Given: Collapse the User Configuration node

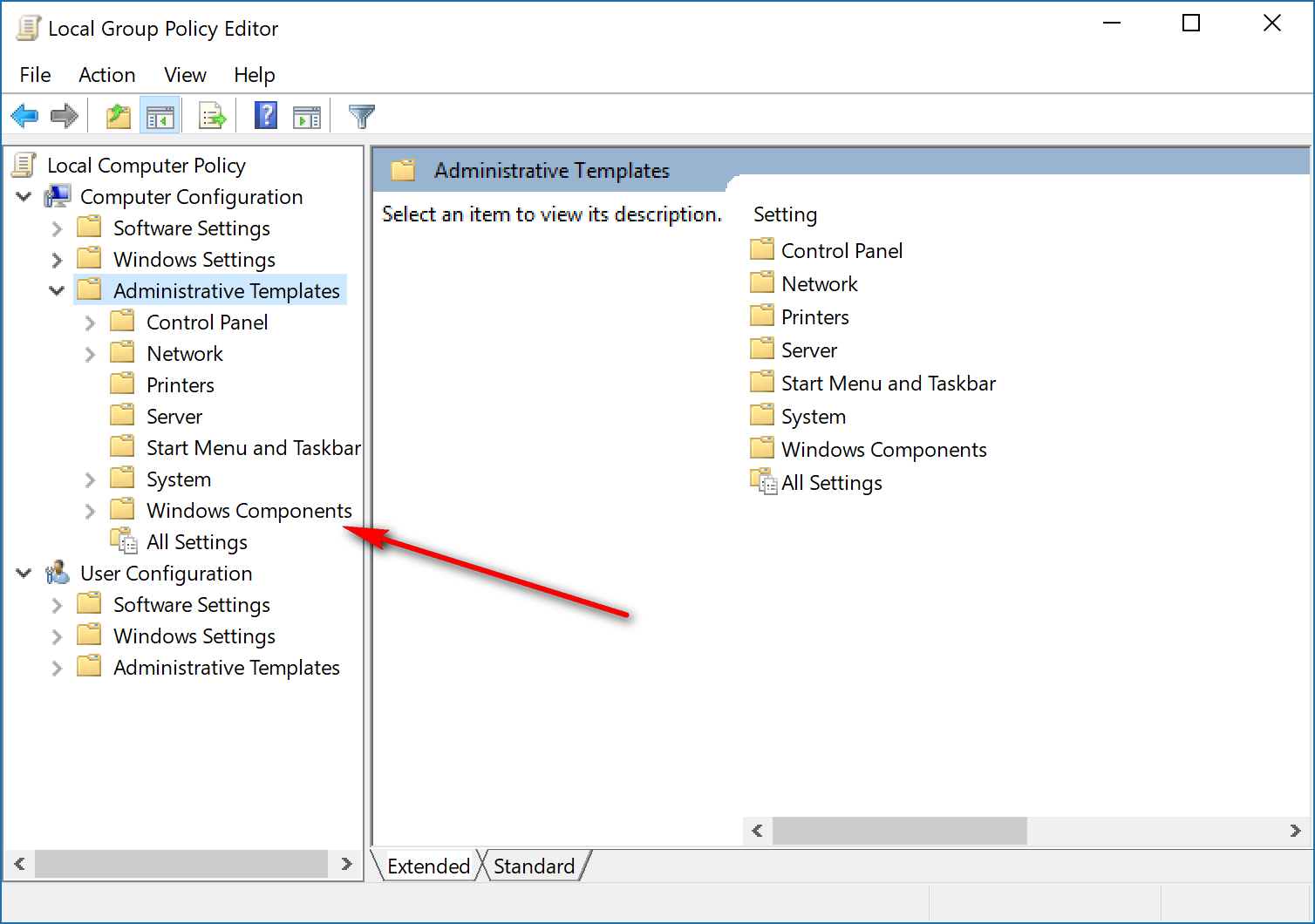Looking at the screenshot, I should point(23,573).
